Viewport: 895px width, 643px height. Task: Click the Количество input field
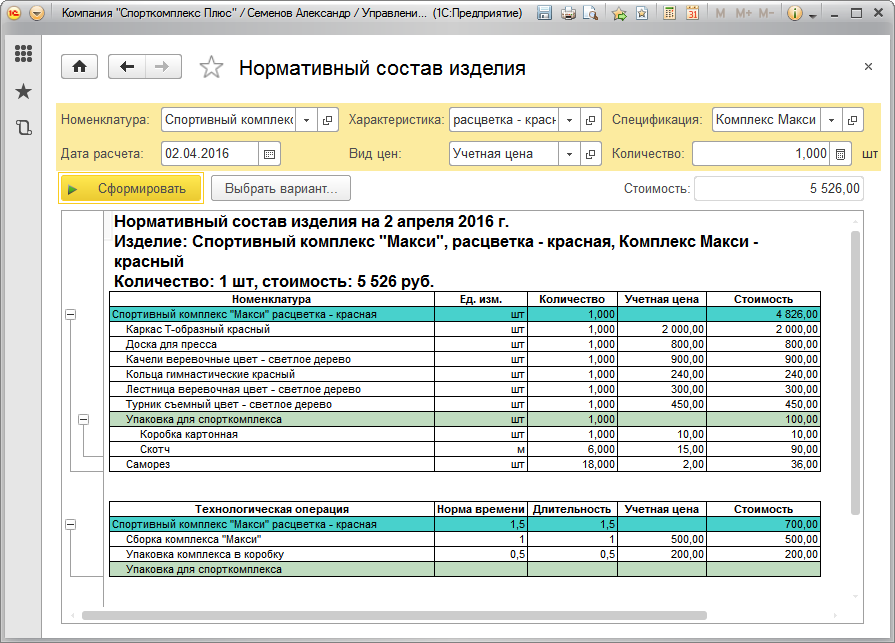pyautogui.click(x=760, y=154)
